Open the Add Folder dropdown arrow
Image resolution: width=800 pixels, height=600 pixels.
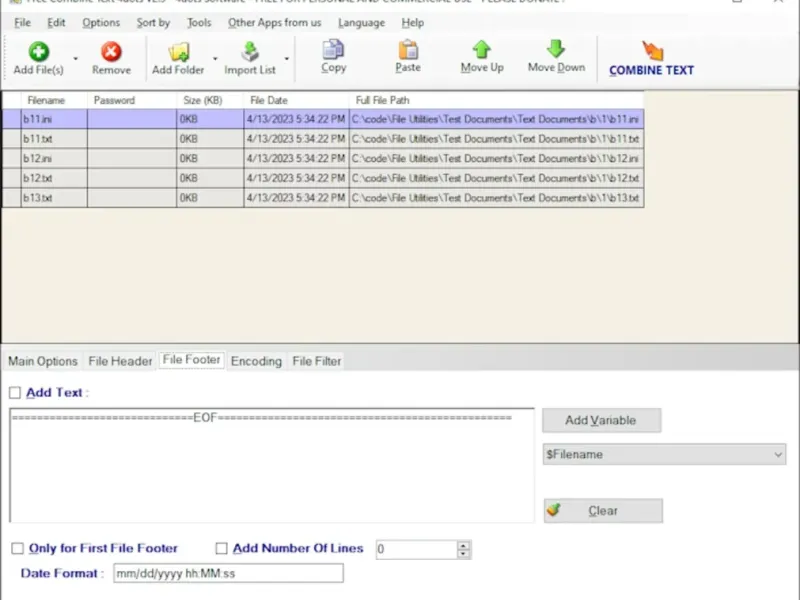[215, 59]
